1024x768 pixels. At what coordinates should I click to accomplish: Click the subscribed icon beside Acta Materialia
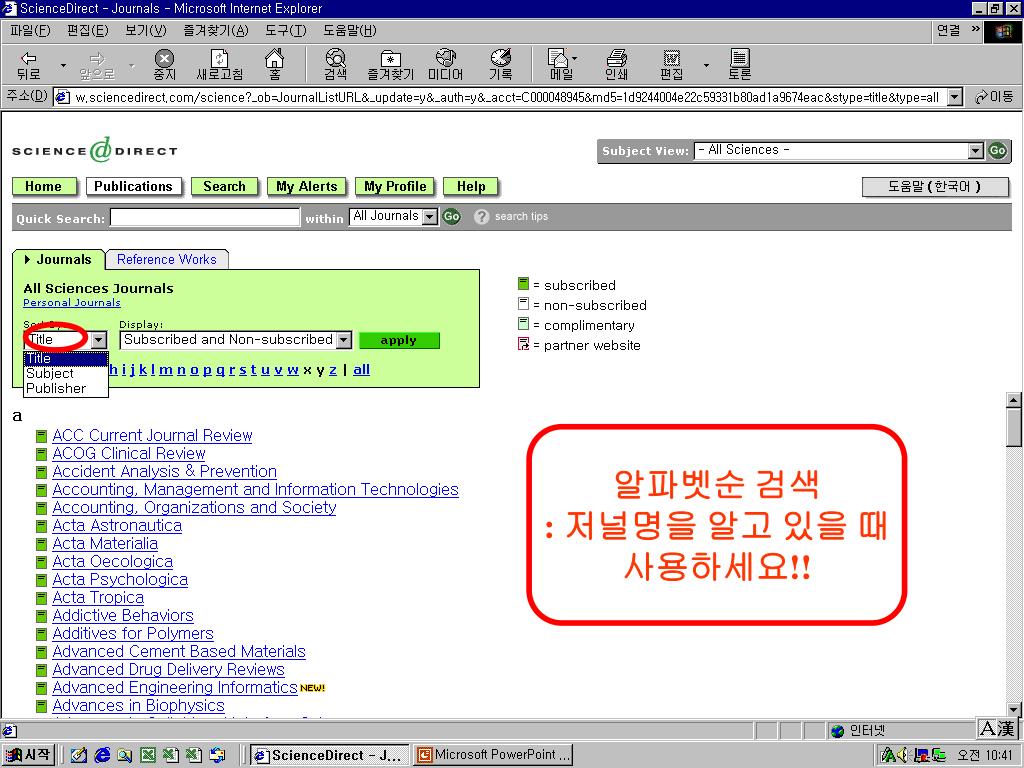[x=42, y=544]
